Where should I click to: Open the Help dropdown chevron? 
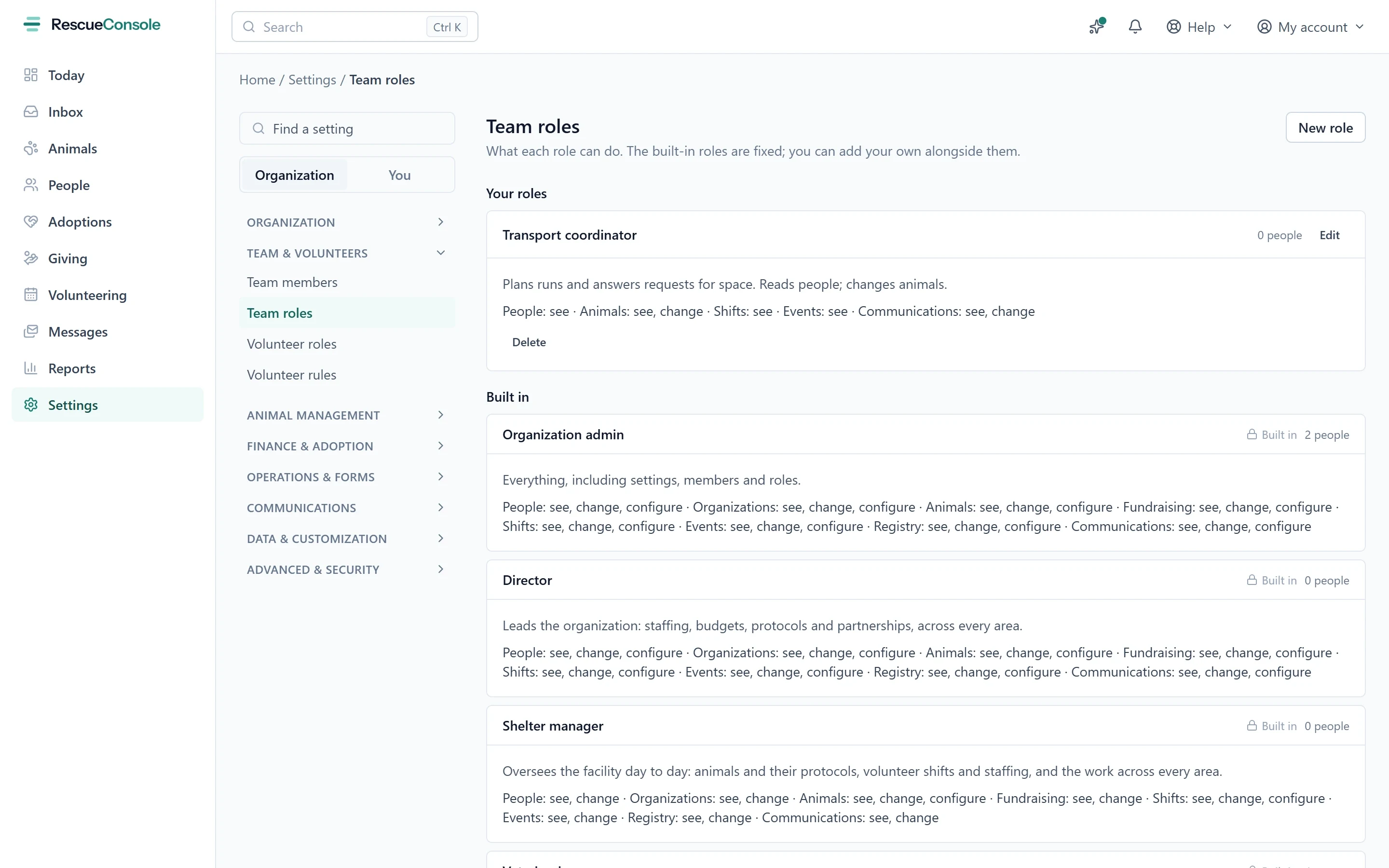pos(1228,27)
